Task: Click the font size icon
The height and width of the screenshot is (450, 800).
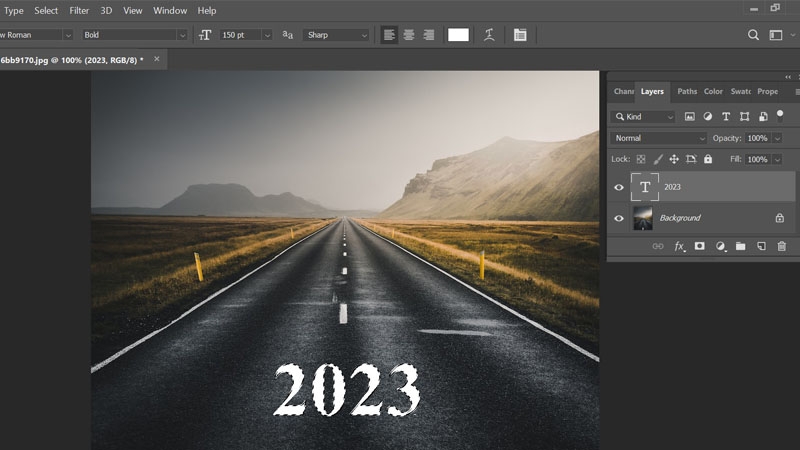Action: [x=205, y=35]
